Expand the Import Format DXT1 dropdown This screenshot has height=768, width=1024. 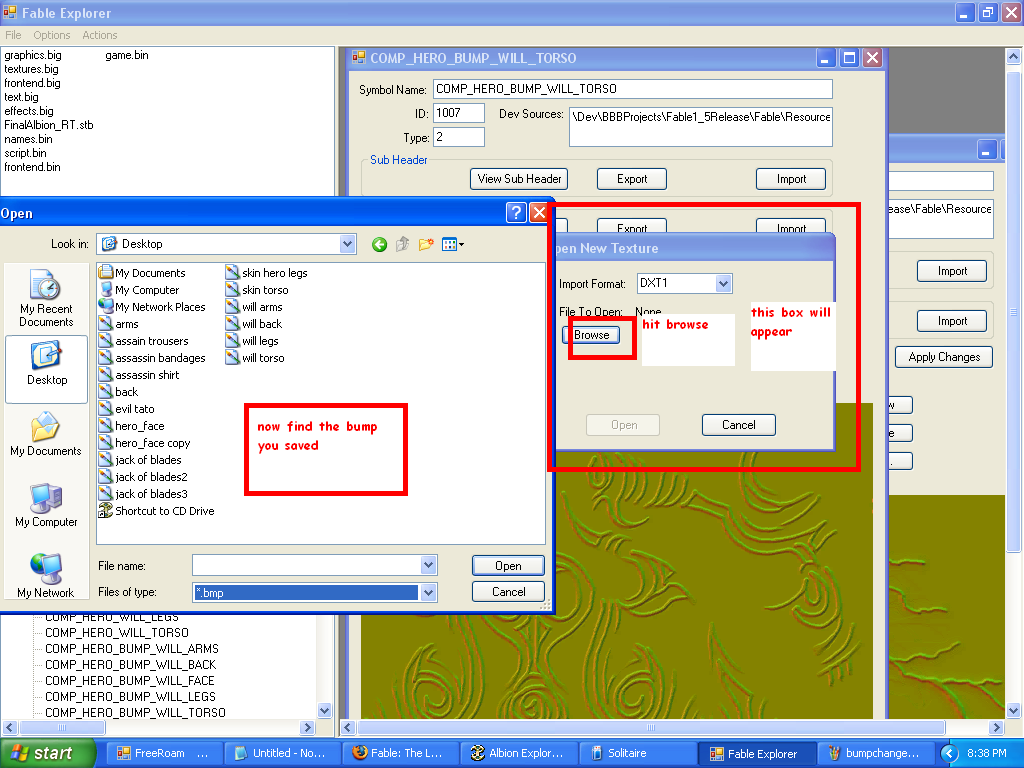coord(724,284)
